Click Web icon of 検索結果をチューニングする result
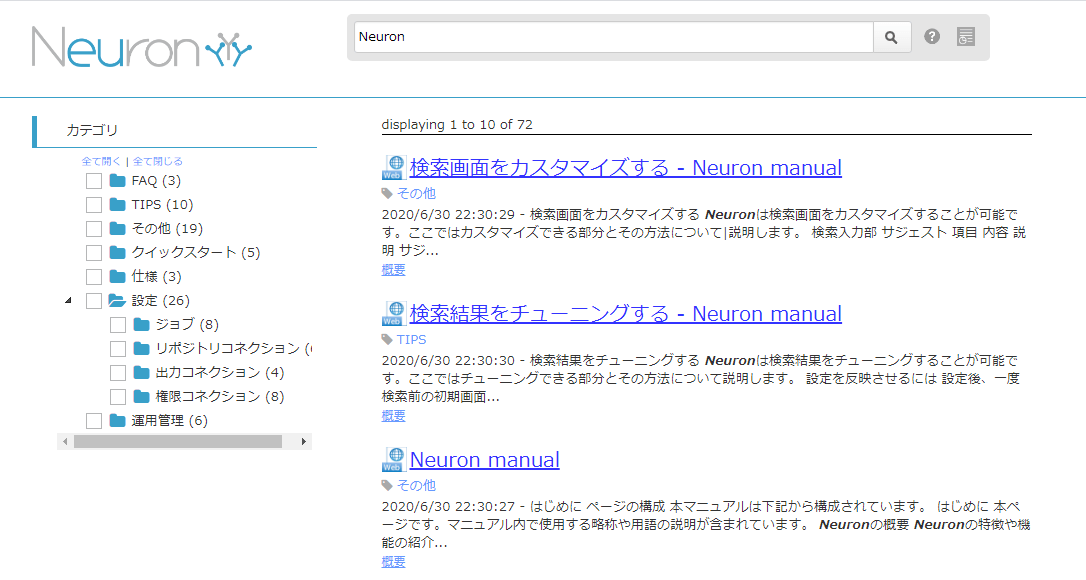Viewport: 1086px width, 580px height. (393, 314)
